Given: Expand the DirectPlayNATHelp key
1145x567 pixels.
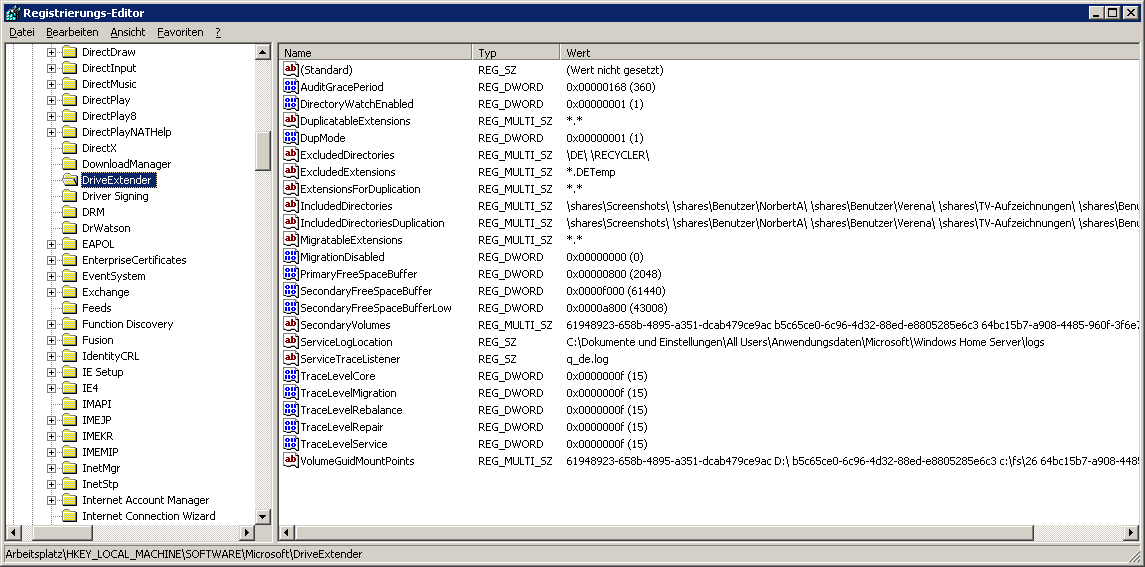Looking at the screenshot, I should tap(51, 132).
